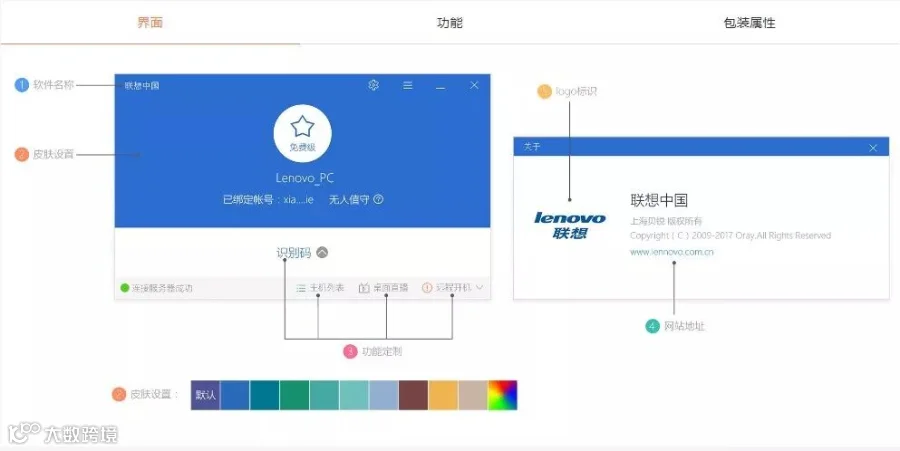
Task: Click 上海贝锐 版权所有 text
Action: (x=666, y=221)
